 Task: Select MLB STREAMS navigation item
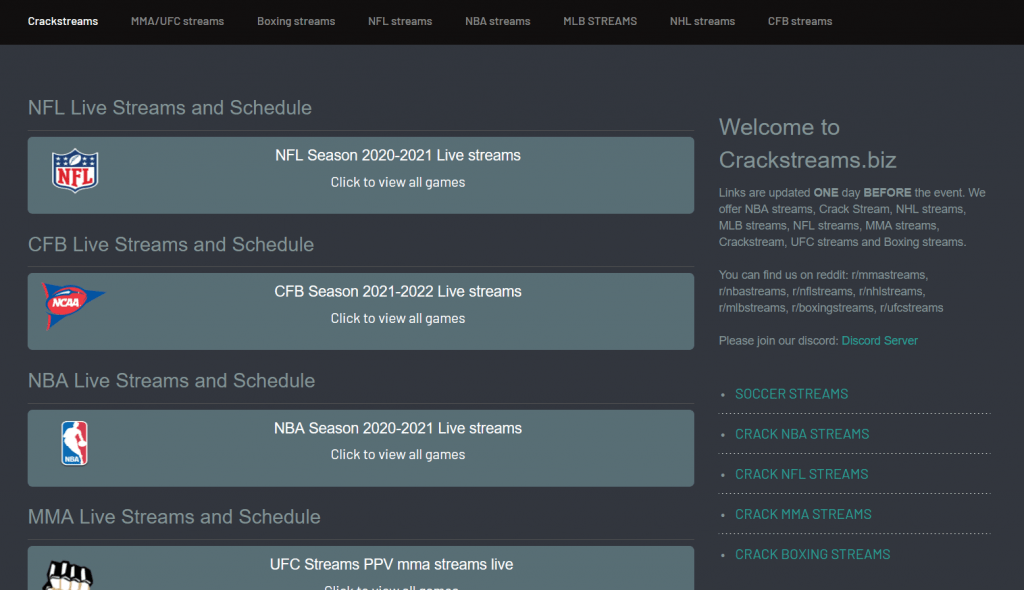pyautogui.click(x=600, y=21)
